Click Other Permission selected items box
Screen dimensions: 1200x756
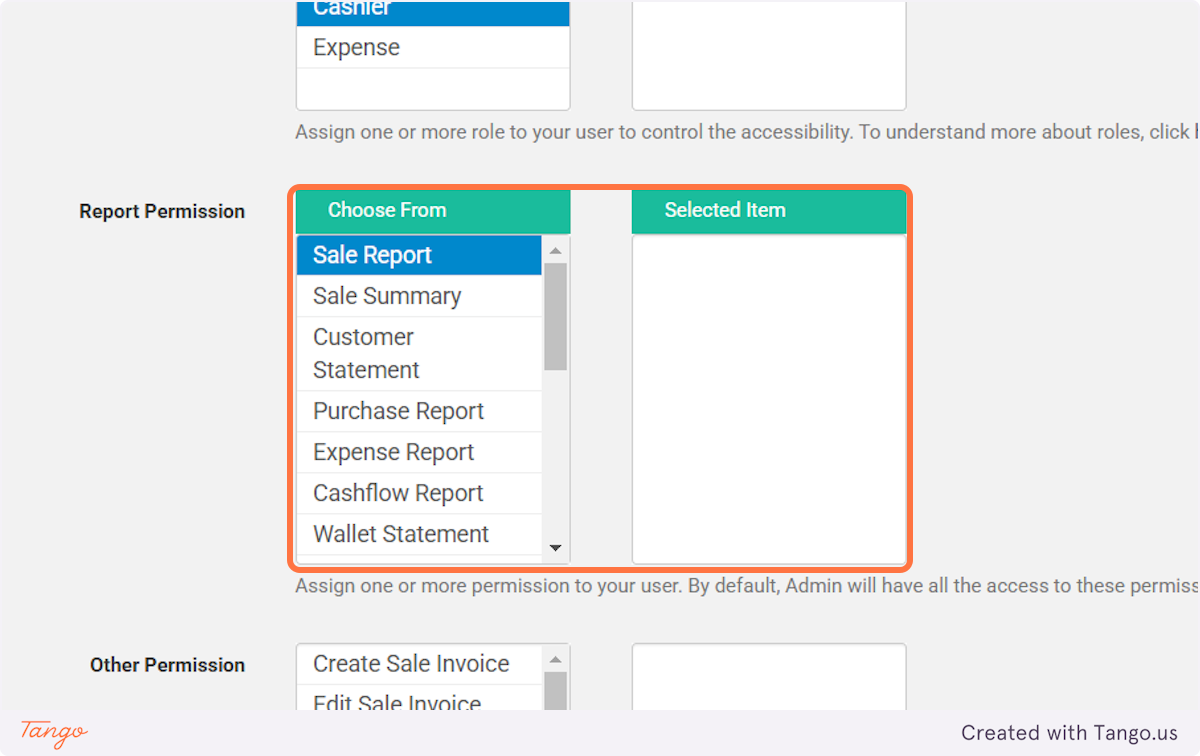click(x=769, y=677)
